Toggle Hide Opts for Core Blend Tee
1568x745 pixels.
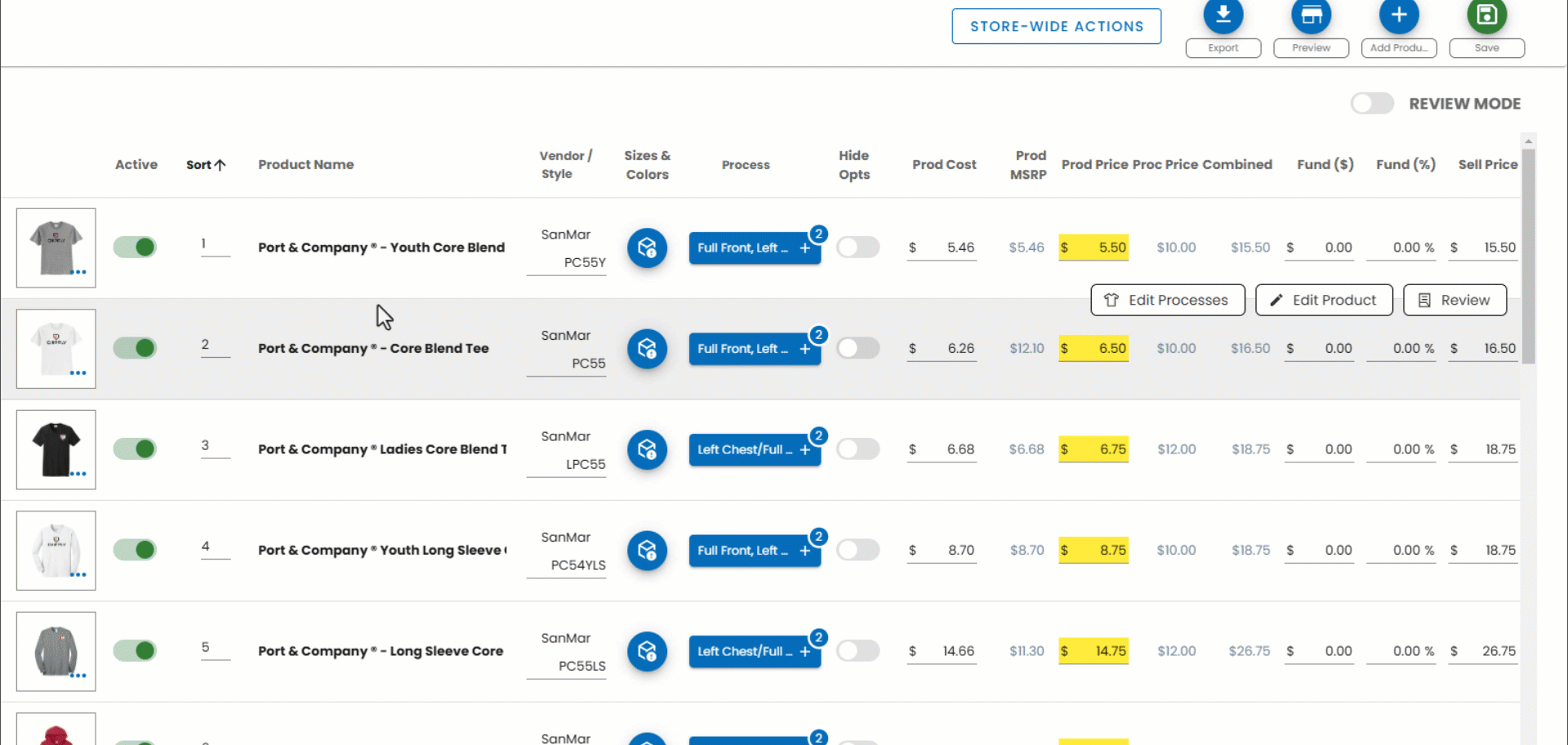(857, 348)
